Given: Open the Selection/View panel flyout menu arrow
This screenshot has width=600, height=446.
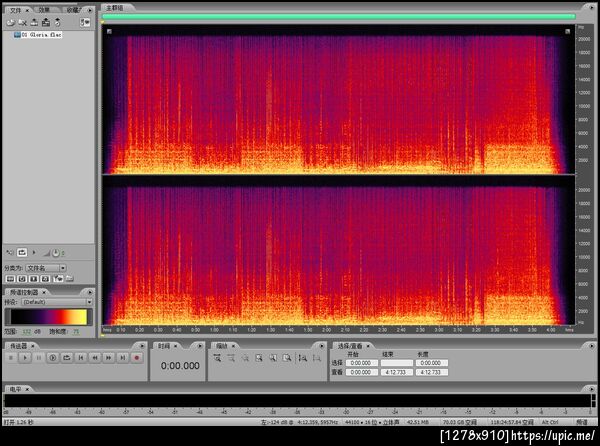Looking at the screenshot, I should [x=592, y=346].
